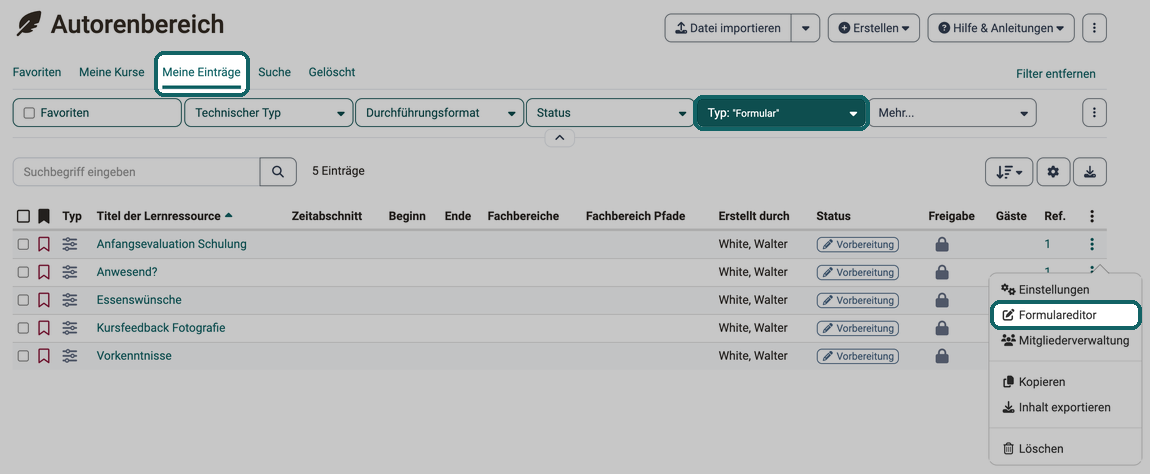The height and width of the screenshot is (474, 1150).
Task: Expand Hilfe & Anleitungen dropdown
Action: pos(1001,28)
